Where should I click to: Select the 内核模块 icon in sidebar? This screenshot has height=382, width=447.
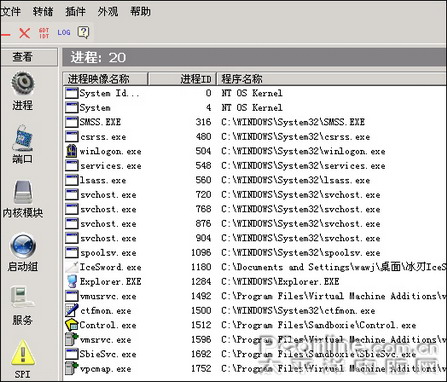tap(23, 192)
